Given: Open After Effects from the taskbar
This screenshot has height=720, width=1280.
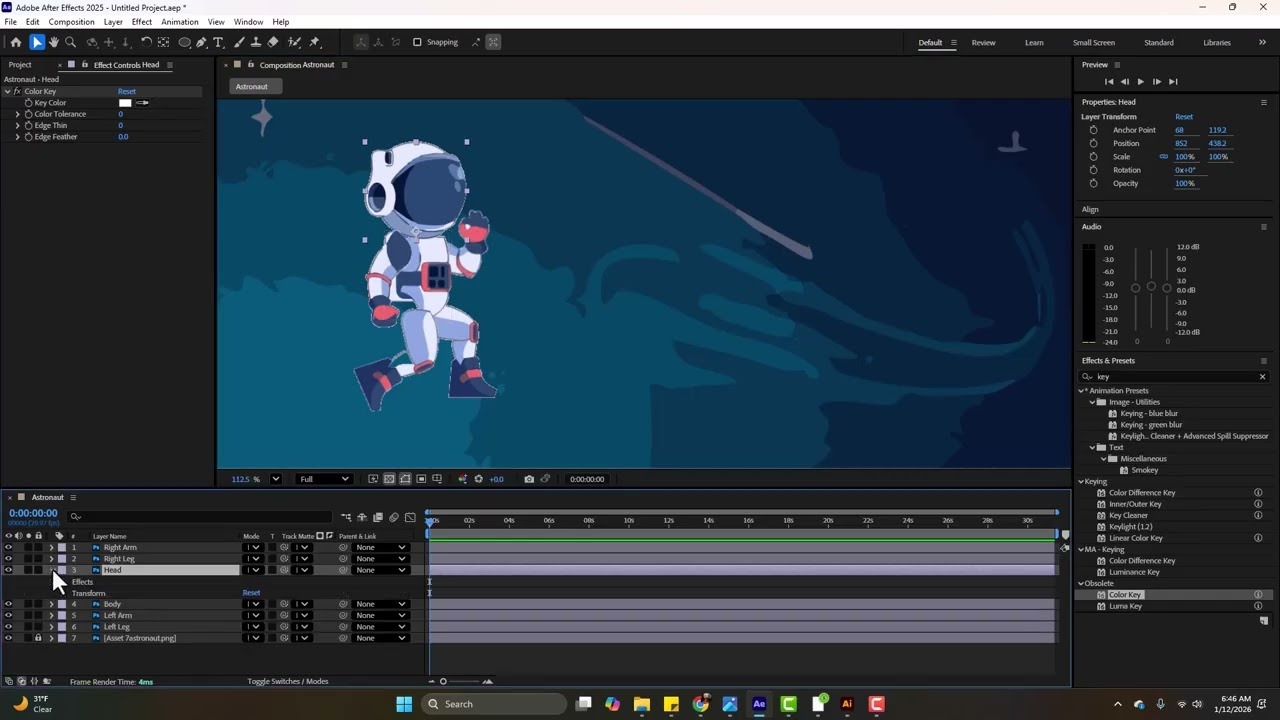Looking at the screenshot, I should click(x=759, y=704).
